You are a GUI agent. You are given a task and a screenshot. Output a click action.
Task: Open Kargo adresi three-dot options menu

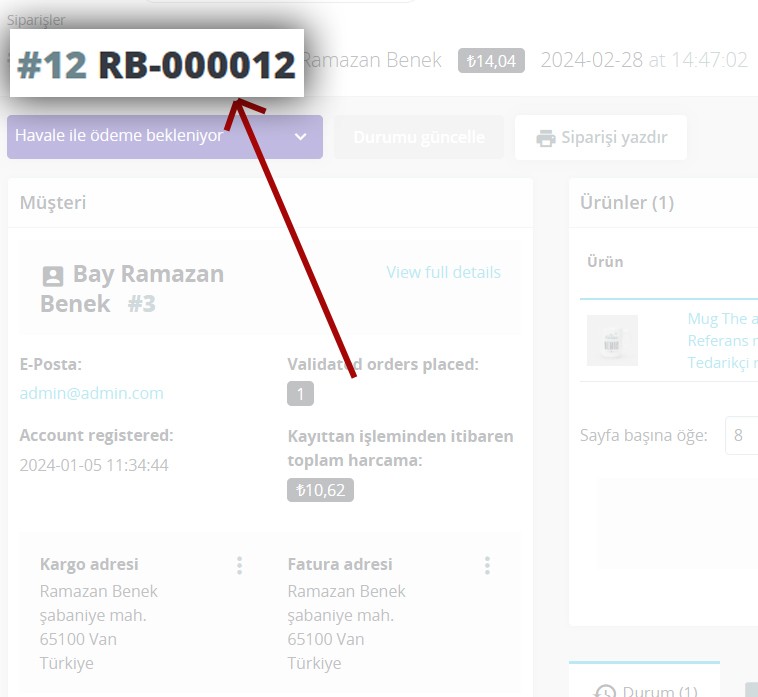point(239,565)
